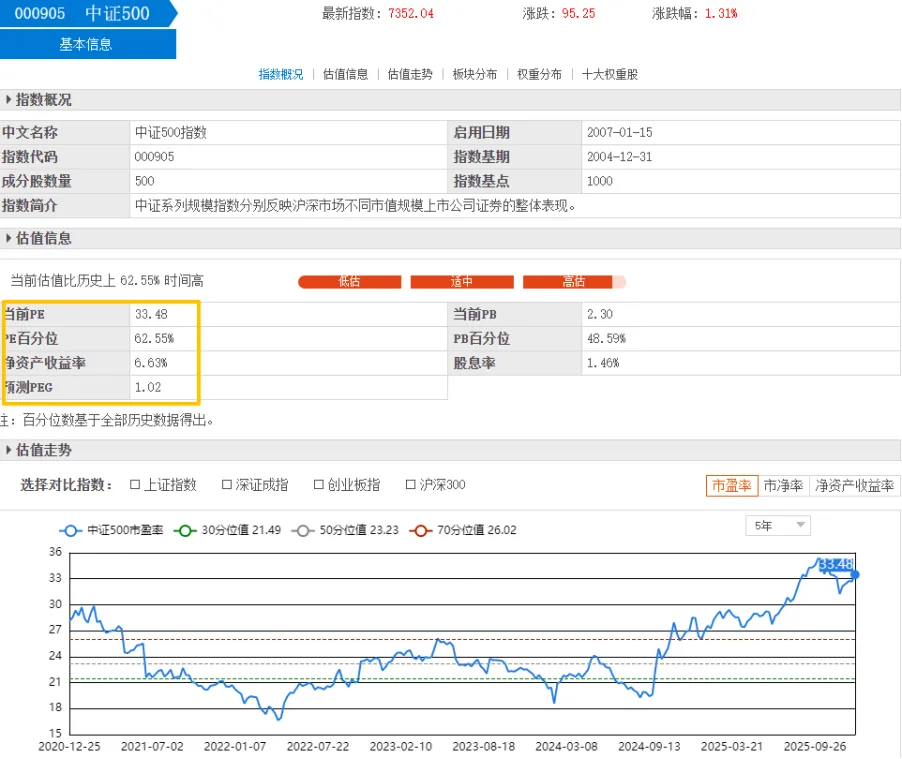Collapse the 指数概况 section arrow

pos(9,100)
